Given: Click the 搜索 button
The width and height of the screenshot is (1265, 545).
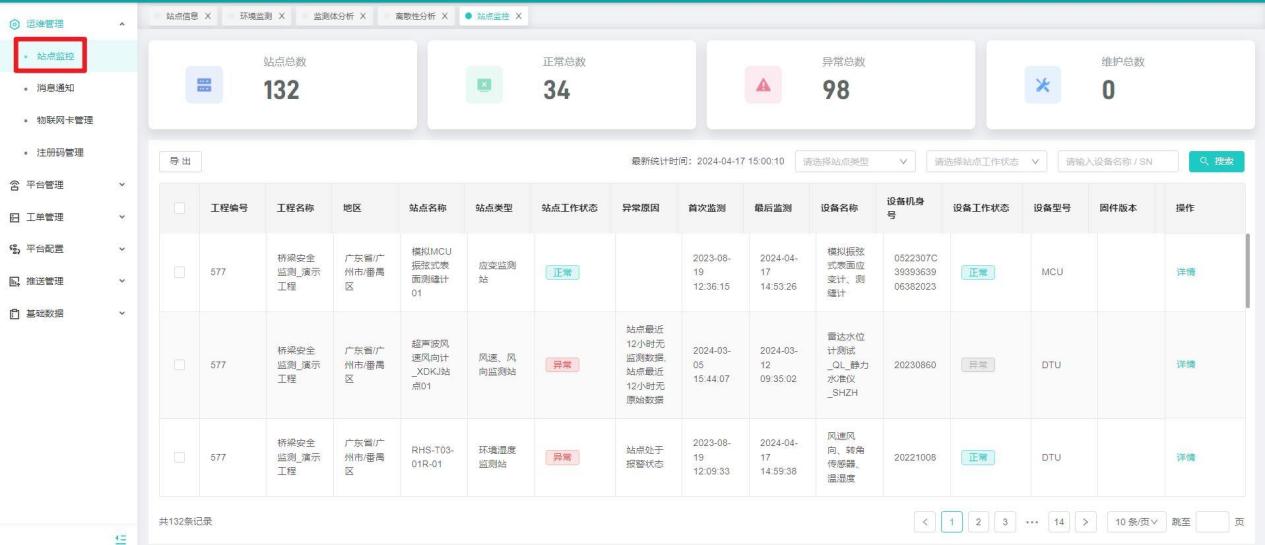Looking at the screenshot, I should [1216, 162].
